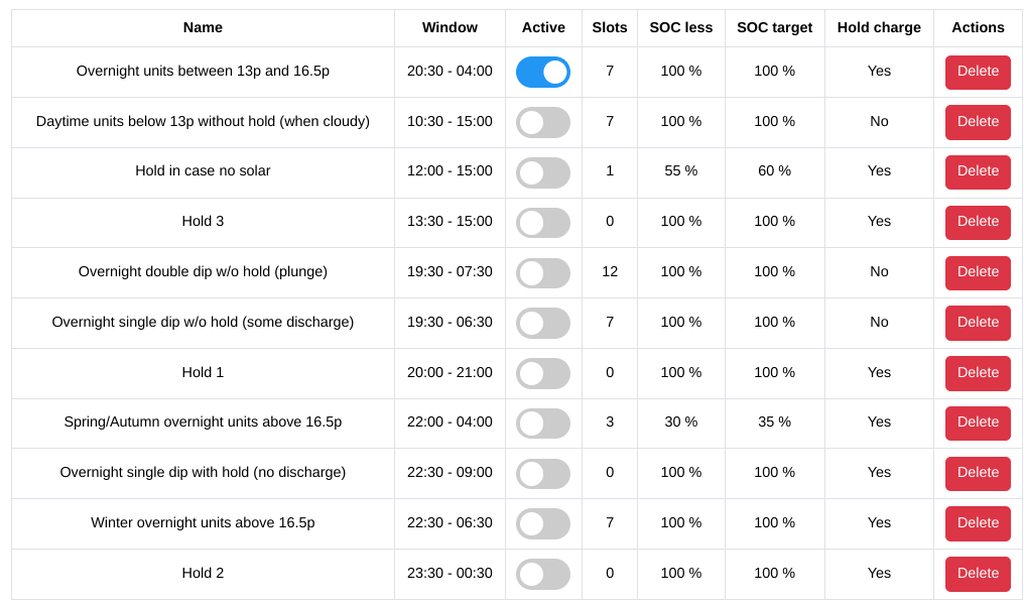Turn on 'Overnight double dip w/o hold' toggle
1024x604 pixels.
pyautogui.click(x=543, y=272)
